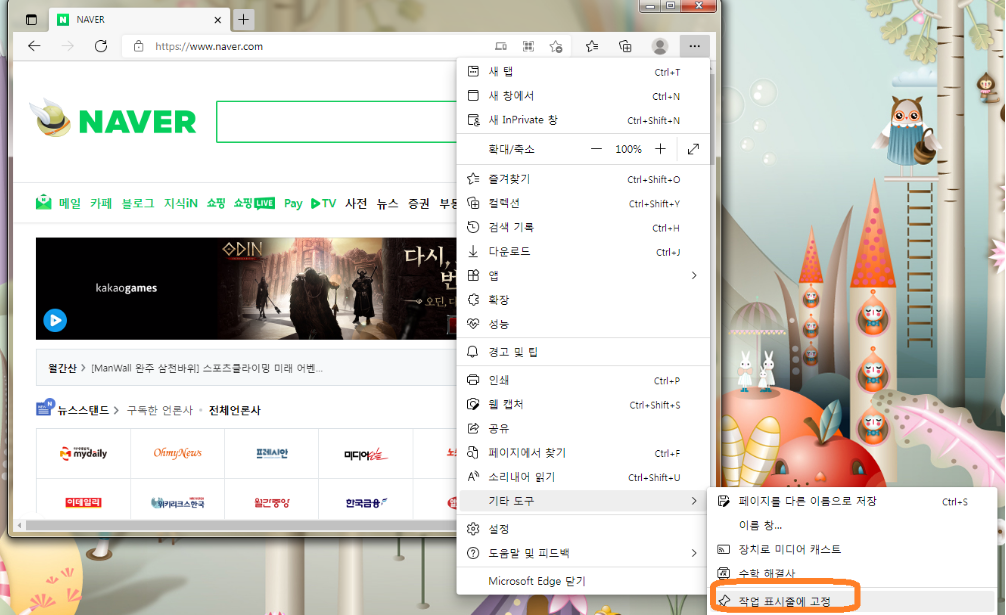Expand the 앱 submenu arrow
The image size is (1006, 615).
(694, 276)
